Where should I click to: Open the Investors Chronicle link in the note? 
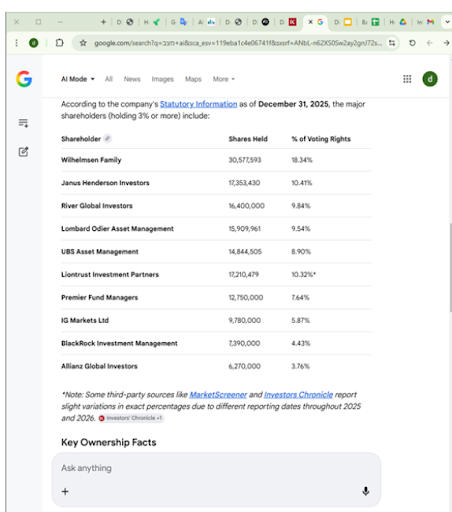pyautogui.click(x=298, y=395)
